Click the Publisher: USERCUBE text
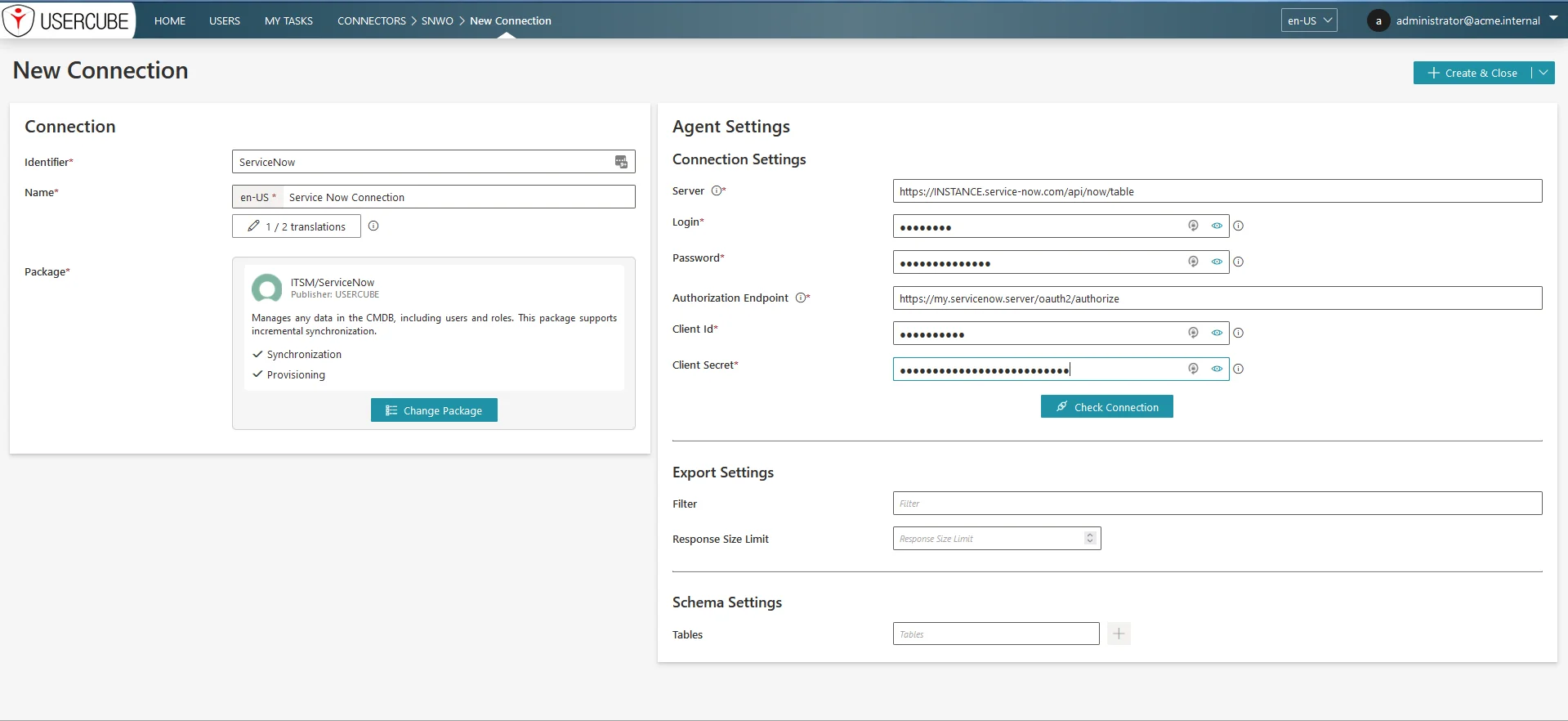 pyautogui.click(x=335, y=295)
